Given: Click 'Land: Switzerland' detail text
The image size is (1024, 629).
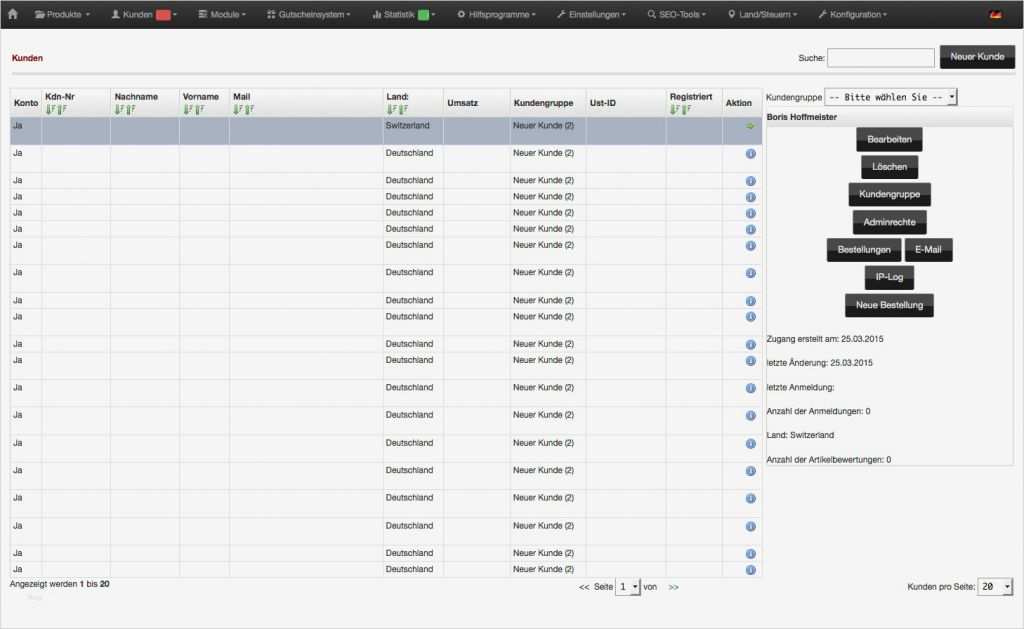Looking at the screenshot, I should click(x=800, y=435).
